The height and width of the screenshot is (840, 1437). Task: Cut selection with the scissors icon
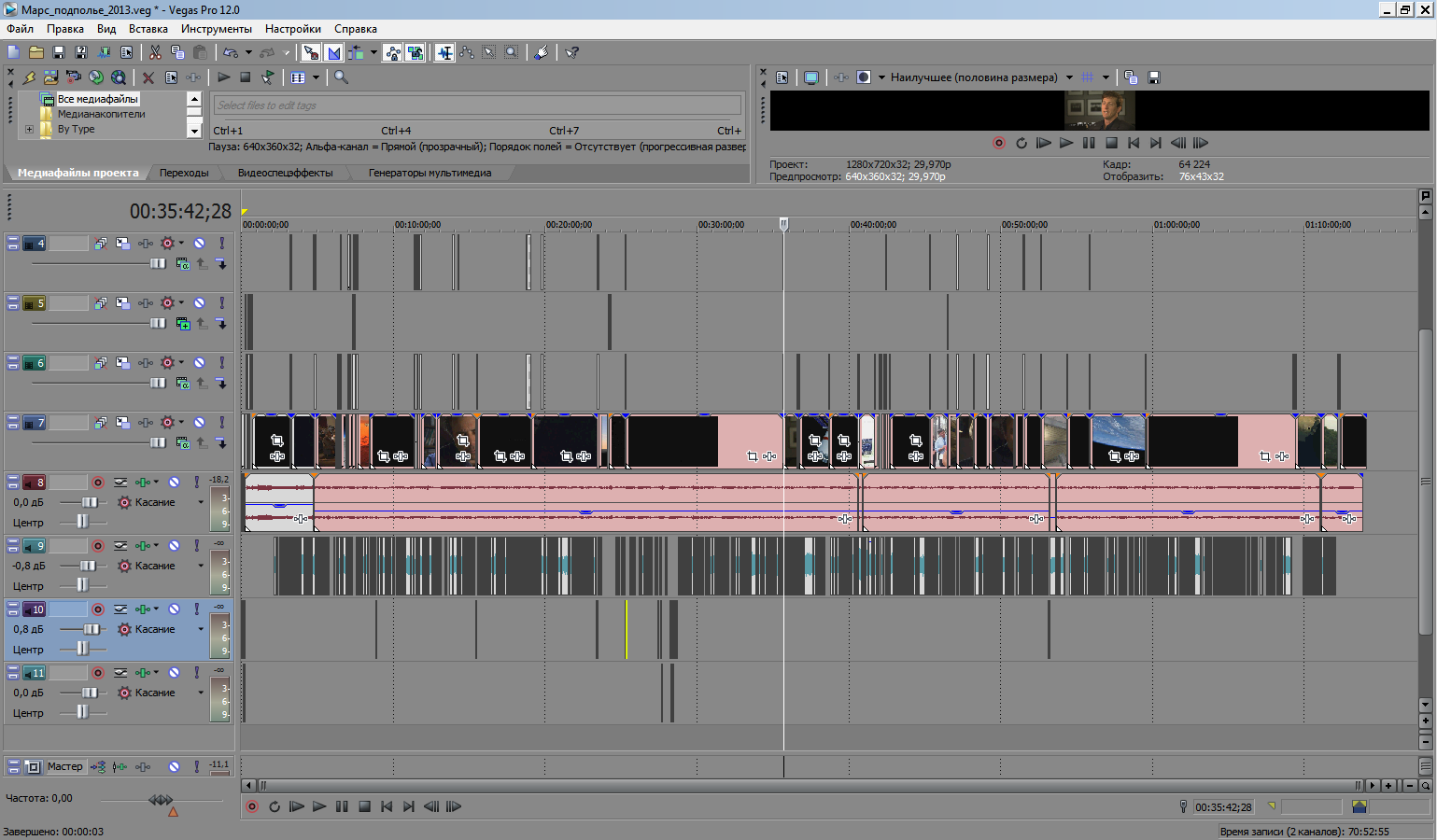[x=155, y=52]
